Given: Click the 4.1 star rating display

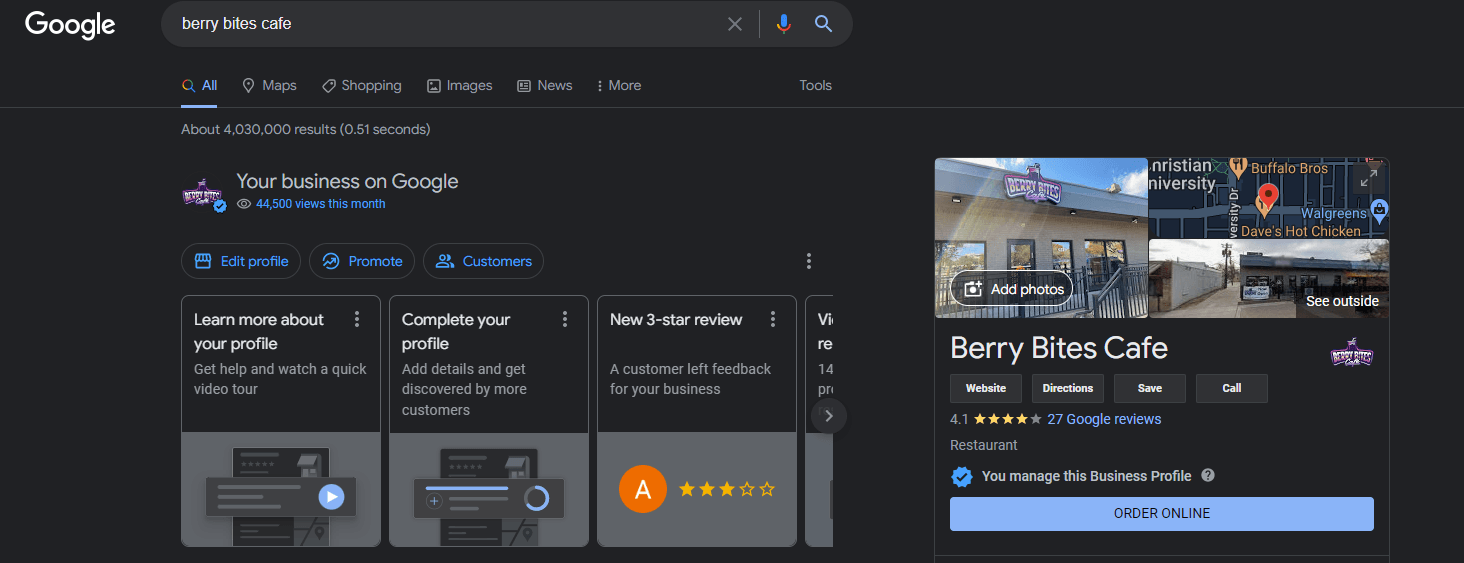Looking at the screenshot, I should pyautogui.click(x=996, y=419).
